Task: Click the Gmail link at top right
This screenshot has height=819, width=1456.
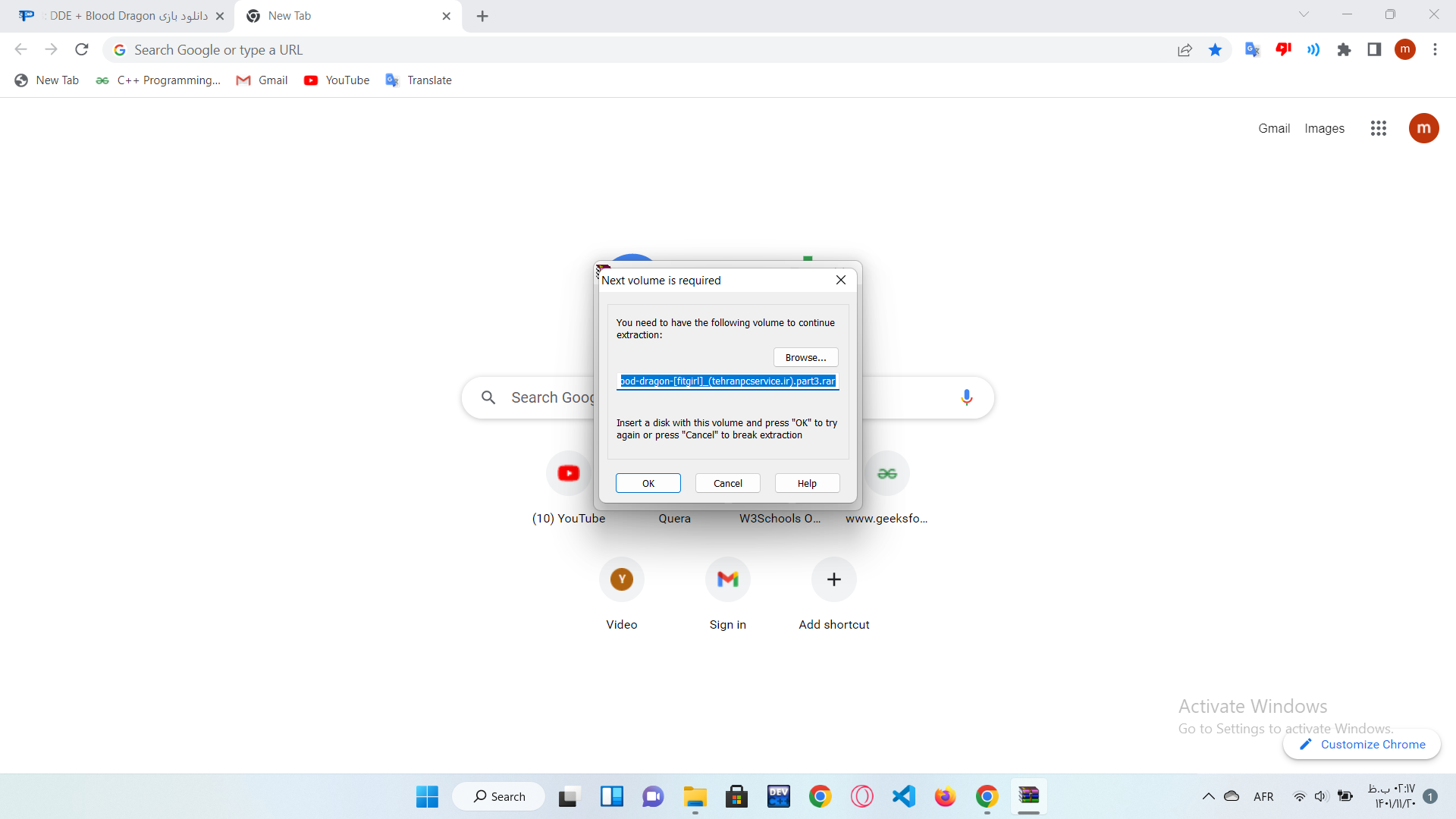Action: click(1273, 128)
